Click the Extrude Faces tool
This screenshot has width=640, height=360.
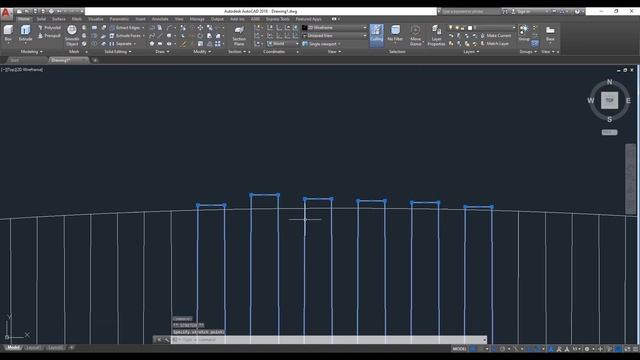pyautogui.click(x=127, y=36)
